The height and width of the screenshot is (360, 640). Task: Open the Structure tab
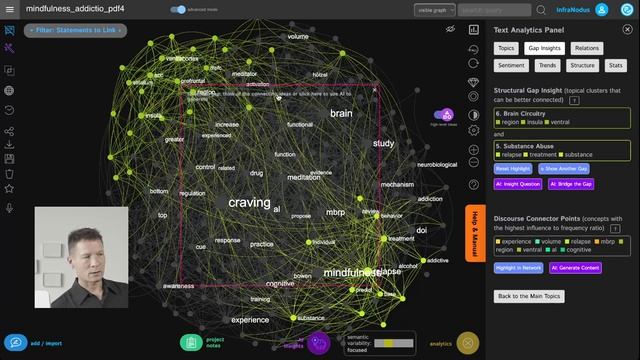[582, 65]
